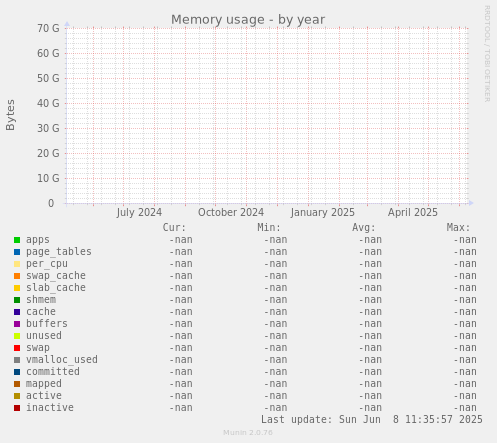Select the vmalloc_used gray swatch
The width and height of the screenshot is (497, 443).
tap(17, 360)
